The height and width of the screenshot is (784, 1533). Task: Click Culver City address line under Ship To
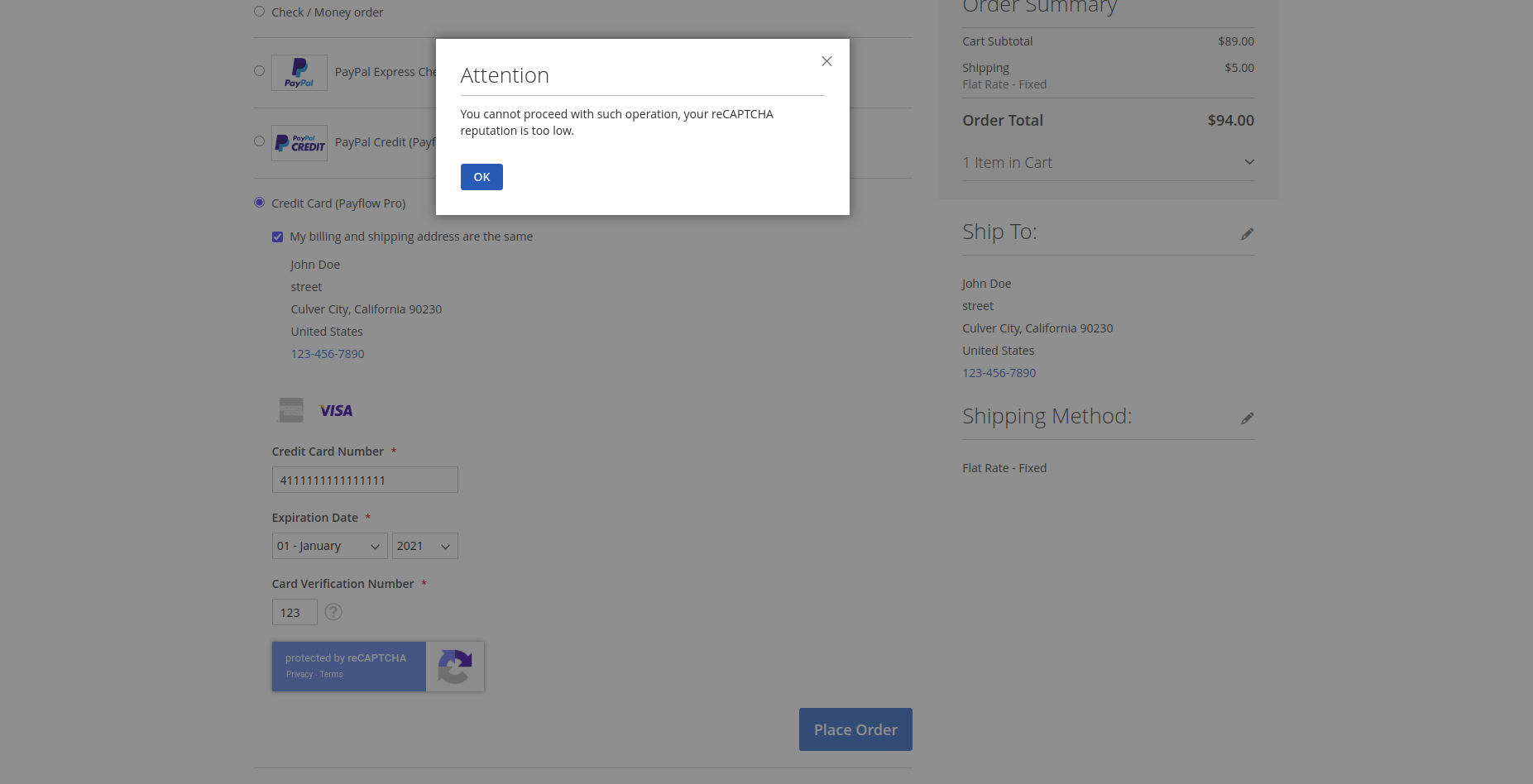pos(1037,328)
